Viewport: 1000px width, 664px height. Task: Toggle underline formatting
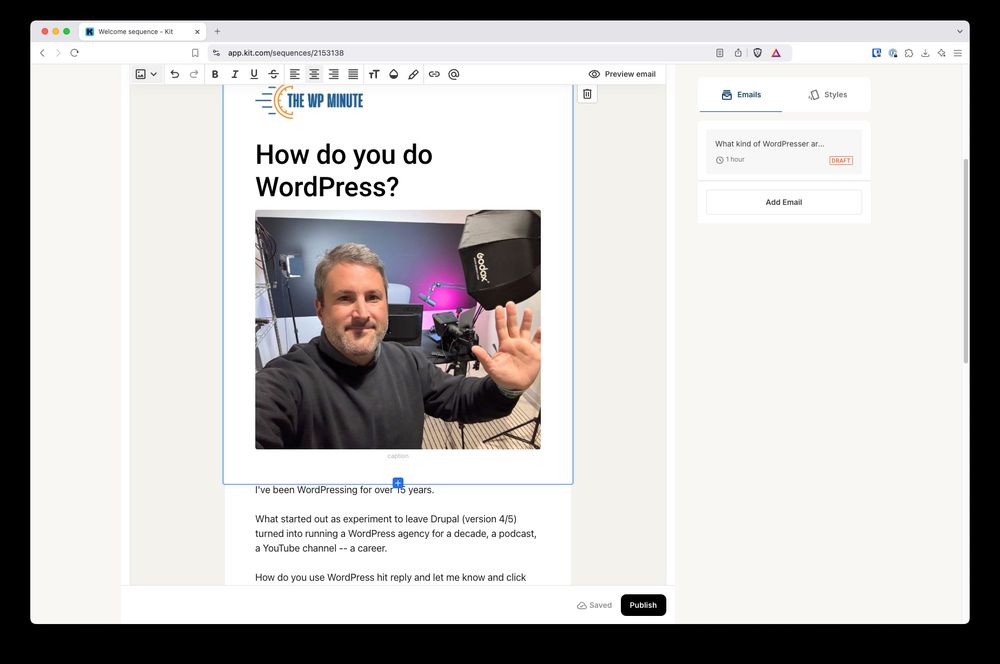point(254,74)
